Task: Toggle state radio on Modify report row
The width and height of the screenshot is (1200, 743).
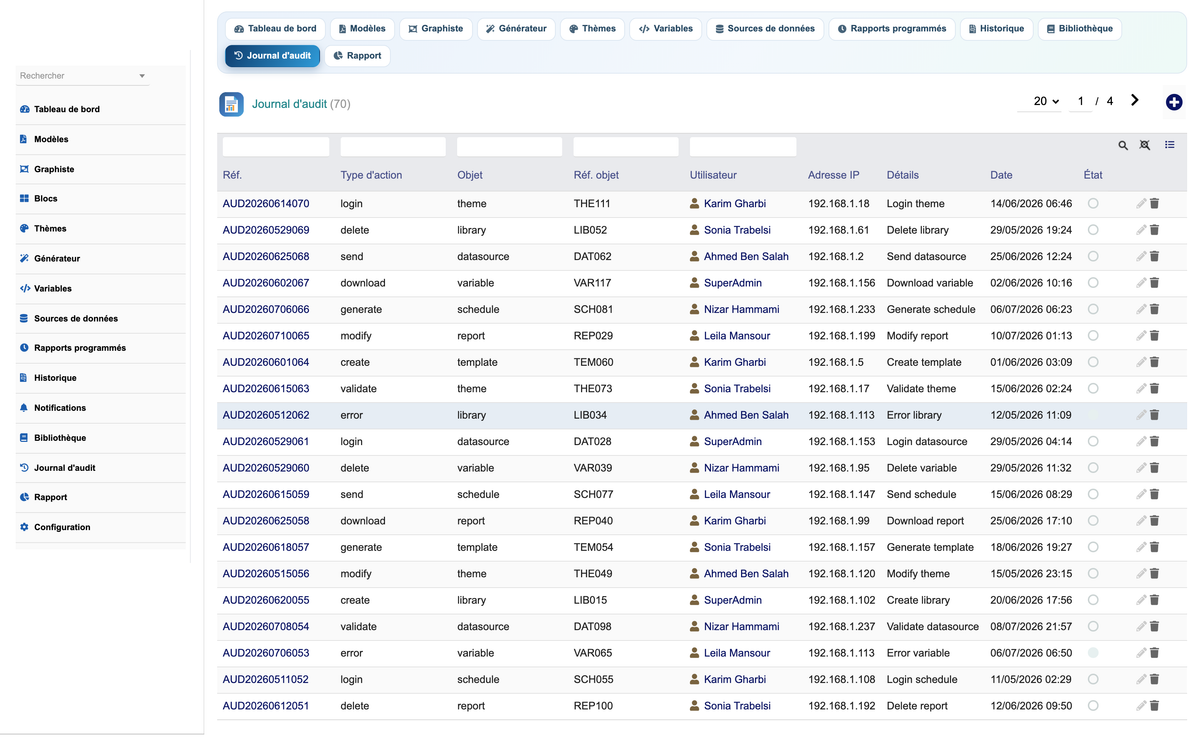Action: (x=1093, y=336)
